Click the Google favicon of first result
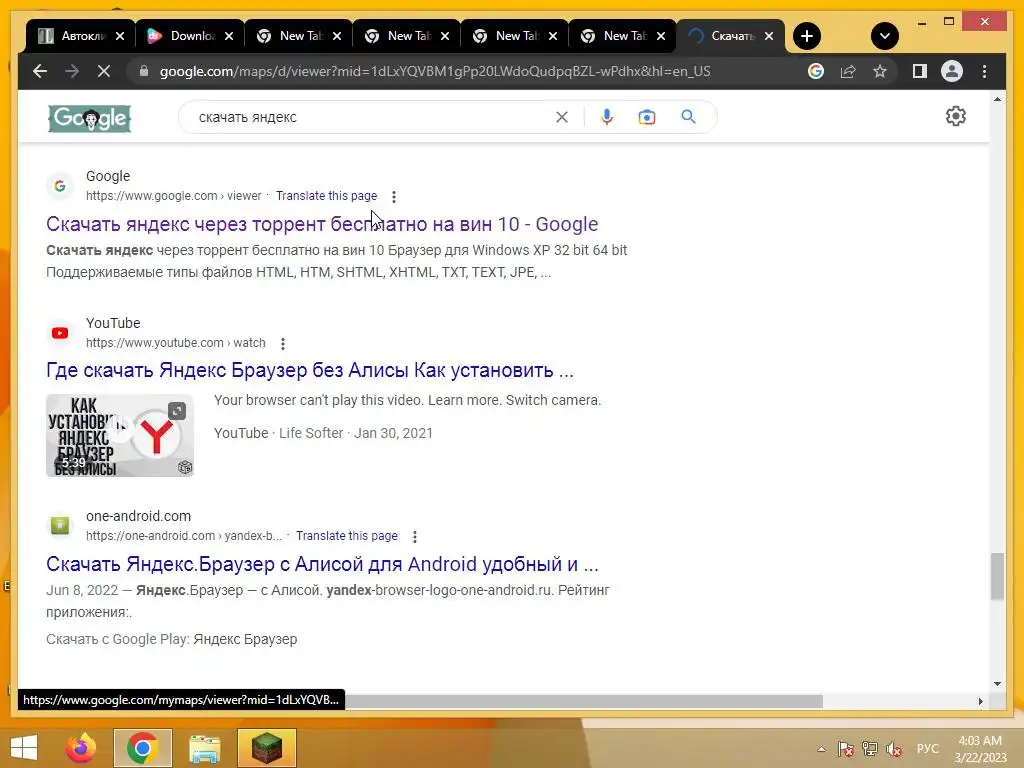The width and height of the screenshot is (1024, 768). (60, 186)
